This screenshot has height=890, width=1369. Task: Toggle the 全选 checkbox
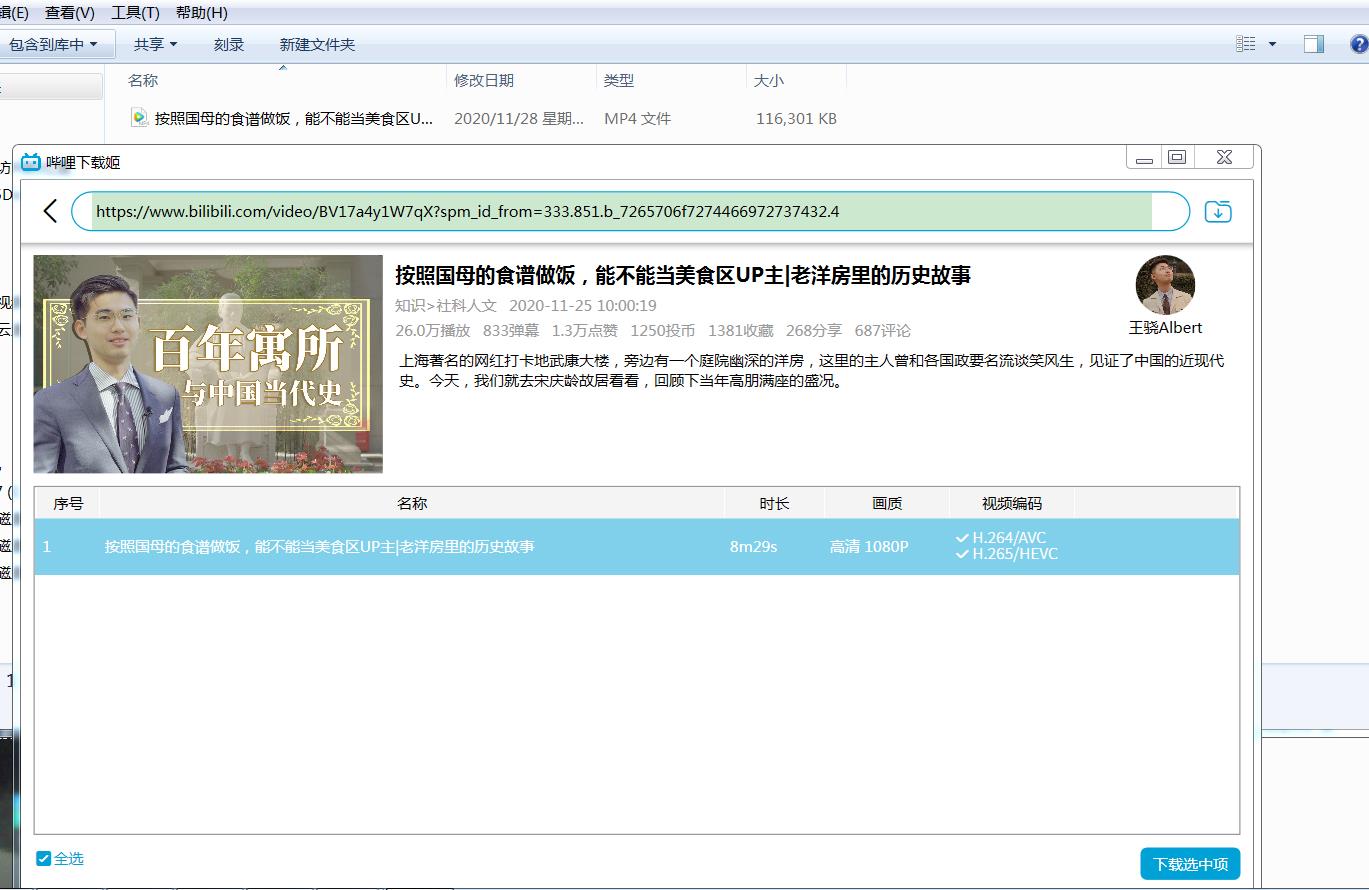(43, 858)
